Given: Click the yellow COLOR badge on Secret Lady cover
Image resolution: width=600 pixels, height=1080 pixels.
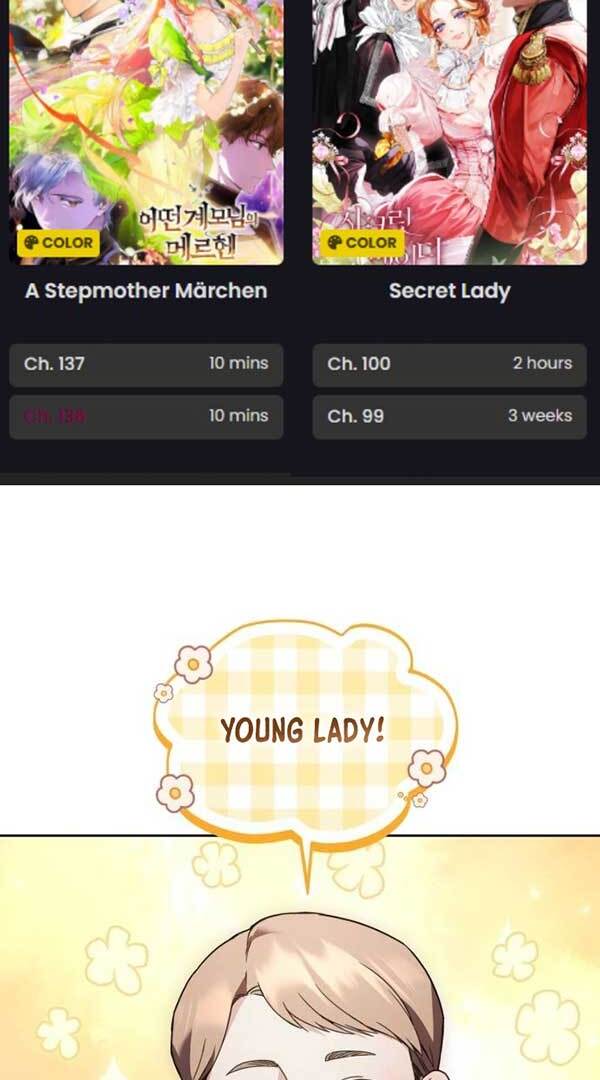Looking at the screenshot, I should point(362,242).
